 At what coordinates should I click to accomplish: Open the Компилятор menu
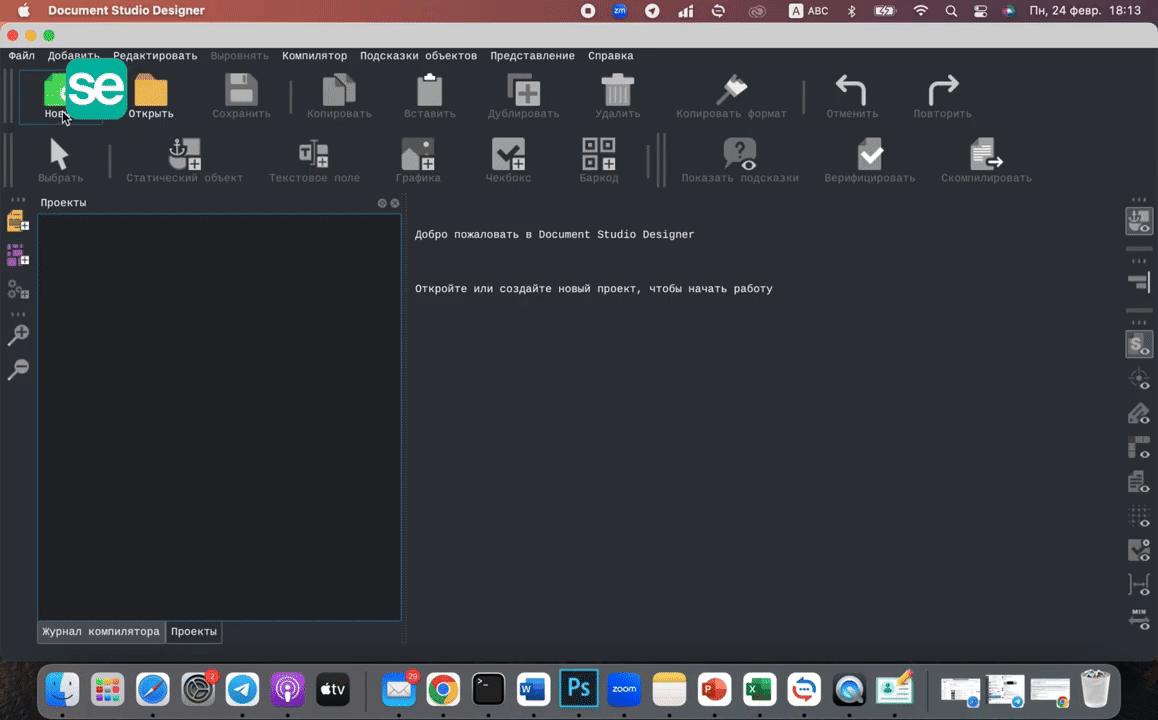[314, 56]
